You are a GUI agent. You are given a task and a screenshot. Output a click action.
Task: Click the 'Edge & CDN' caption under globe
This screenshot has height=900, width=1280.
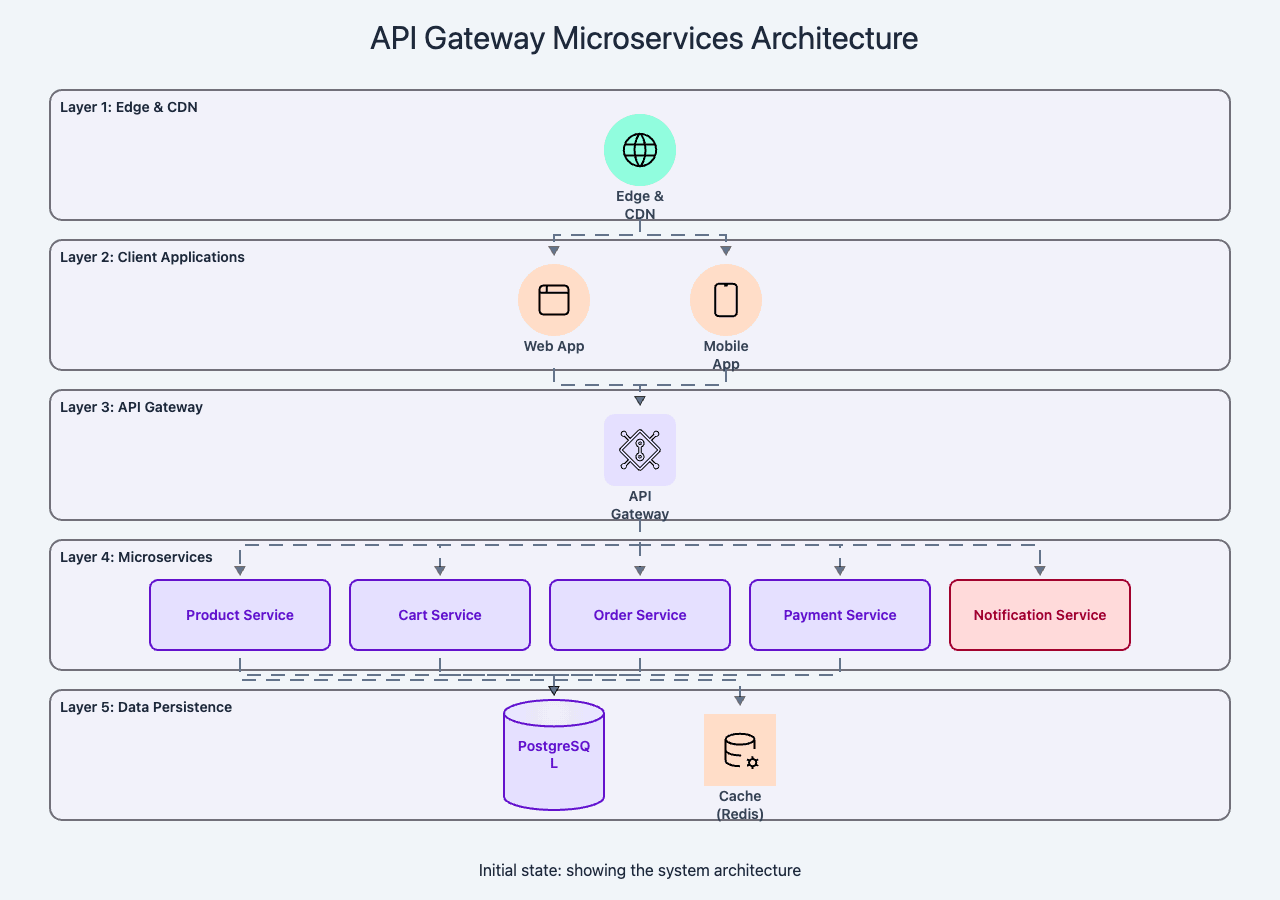(640, 205)
